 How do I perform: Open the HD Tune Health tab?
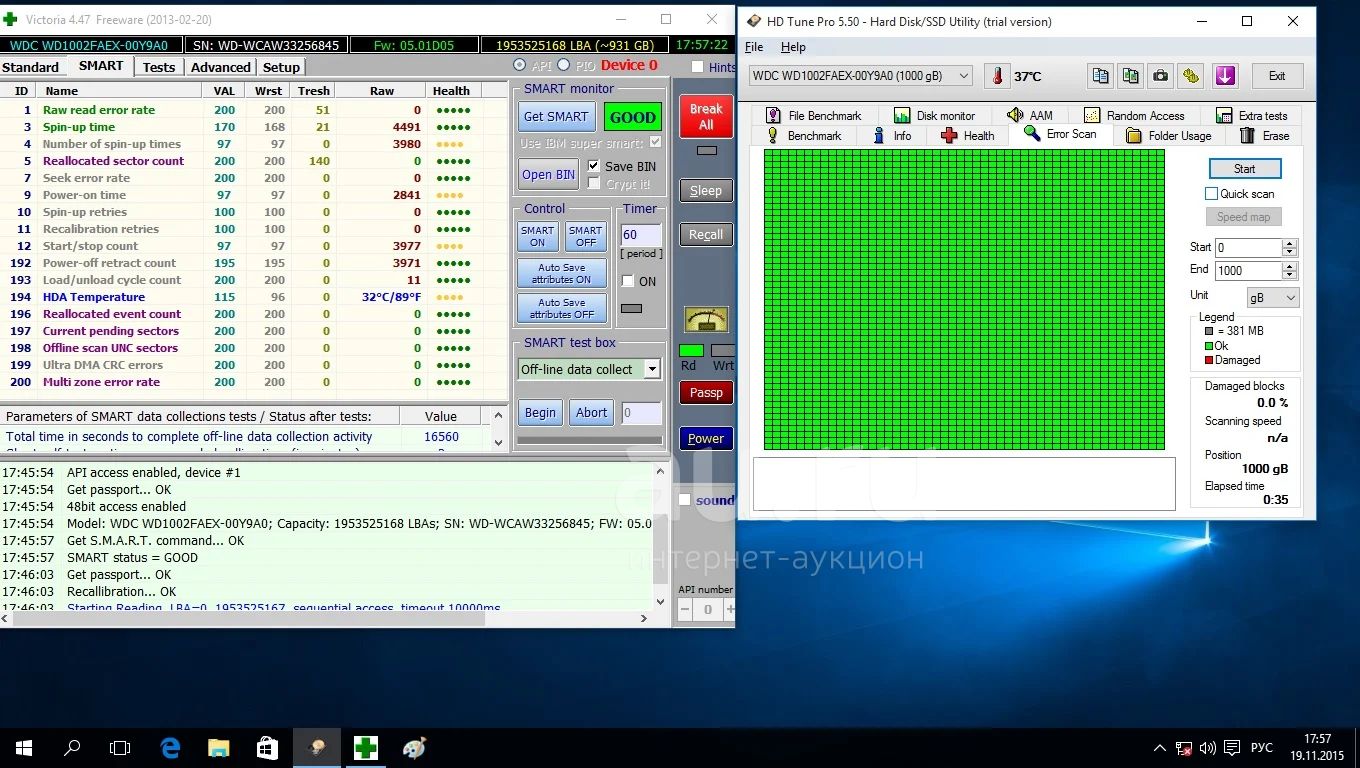coord(967,135)
